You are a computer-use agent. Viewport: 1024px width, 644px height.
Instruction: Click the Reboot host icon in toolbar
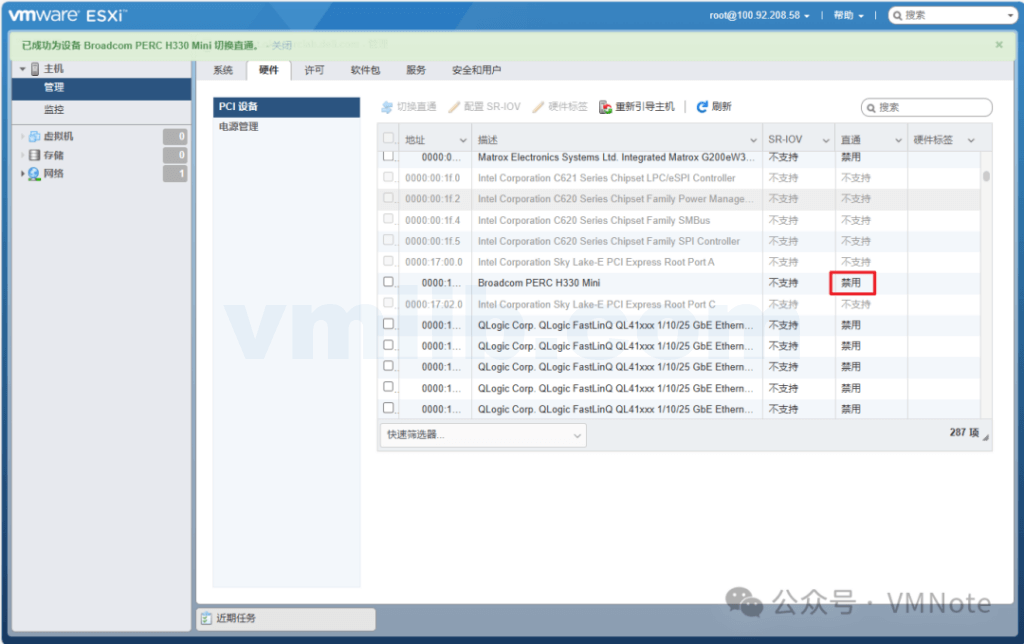[605, 107]
